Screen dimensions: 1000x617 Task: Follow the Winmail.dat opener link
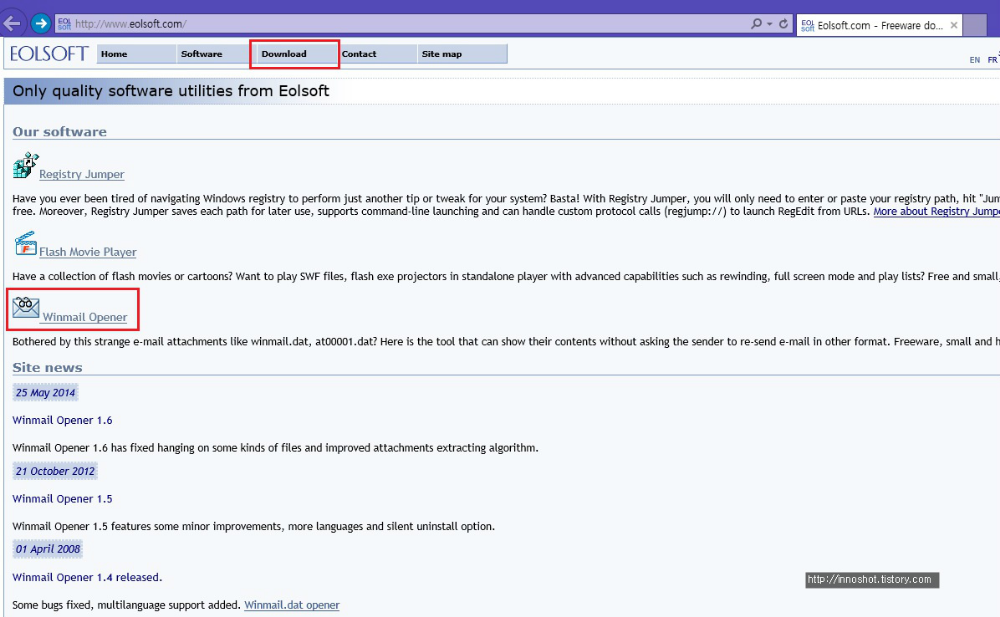tap(291, 605)
